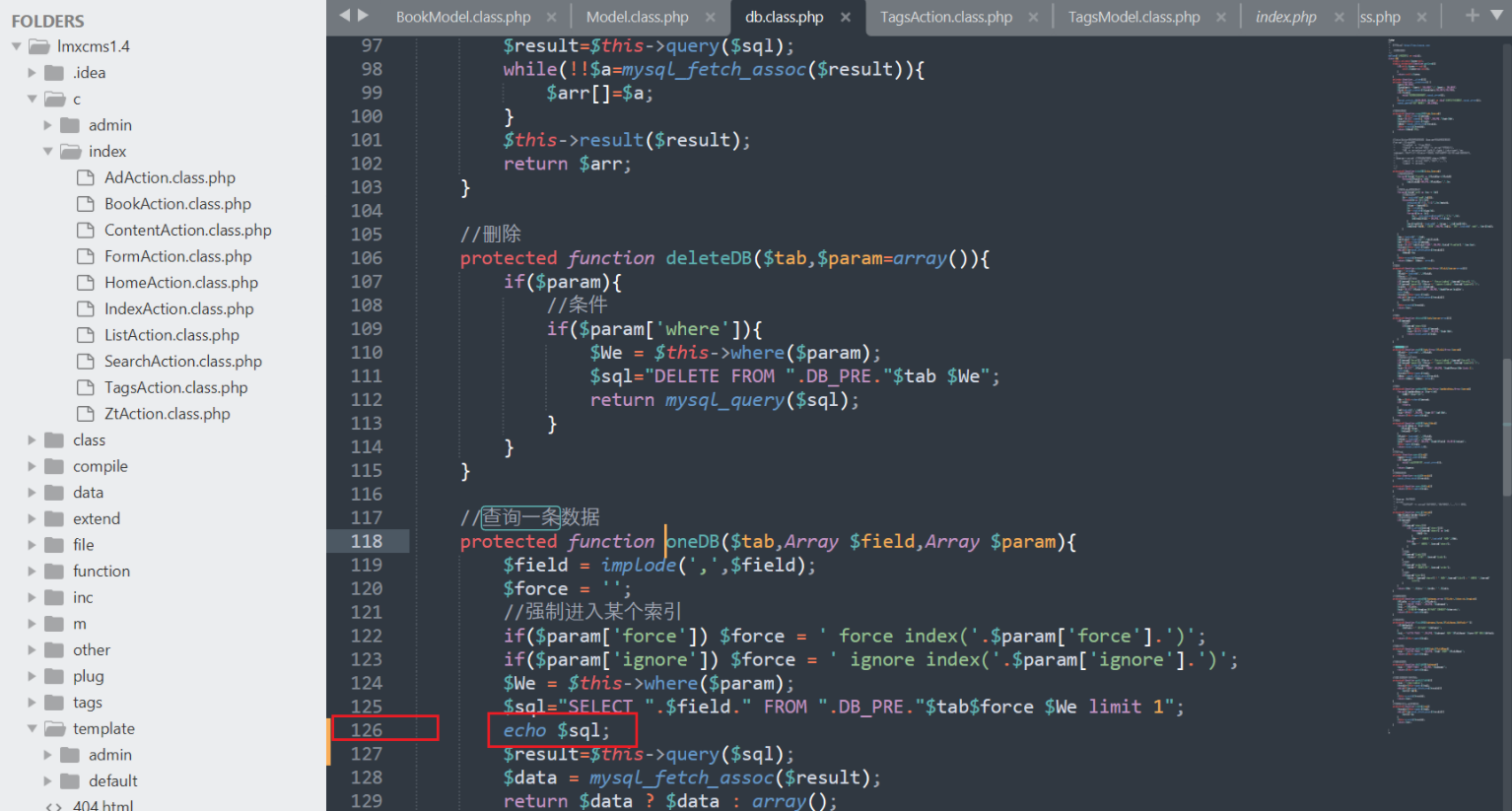Expand the class folder
This screenshot has width=1512, height=811.
click(x=32, y=439)
